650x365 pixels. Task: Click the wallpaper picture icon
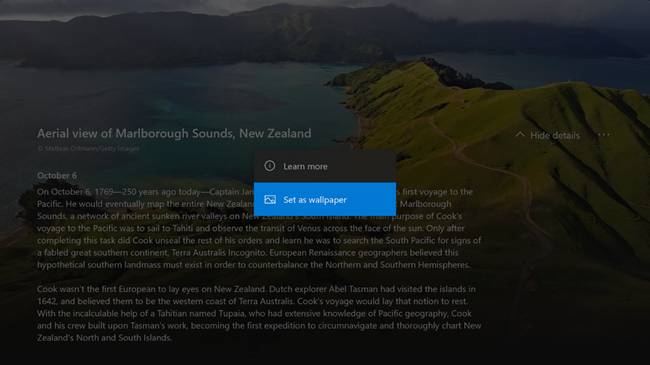(x=270, y=200)
